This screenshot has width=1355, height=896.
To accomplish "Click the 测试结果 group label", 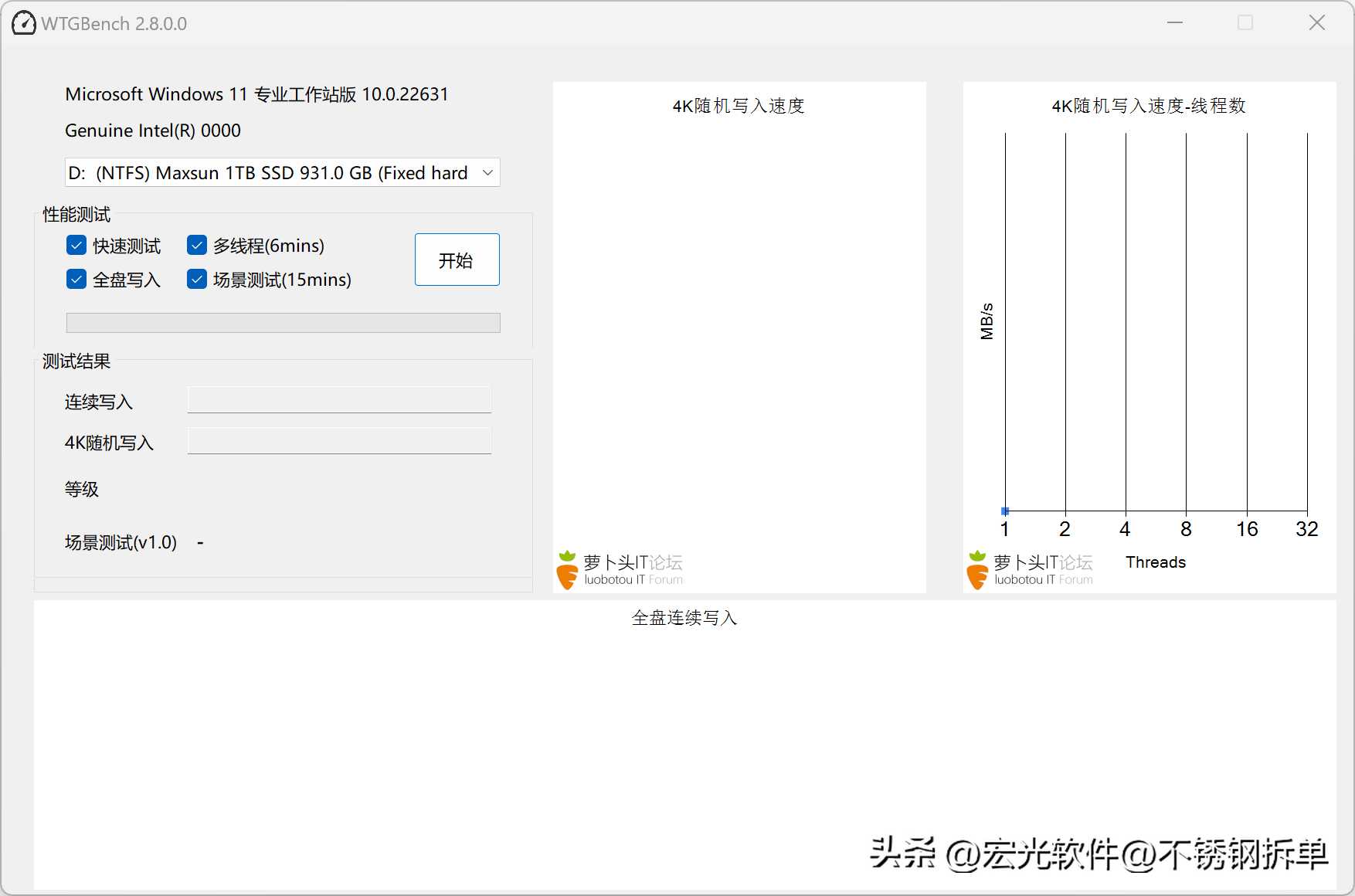I will [x=76, y=361].
